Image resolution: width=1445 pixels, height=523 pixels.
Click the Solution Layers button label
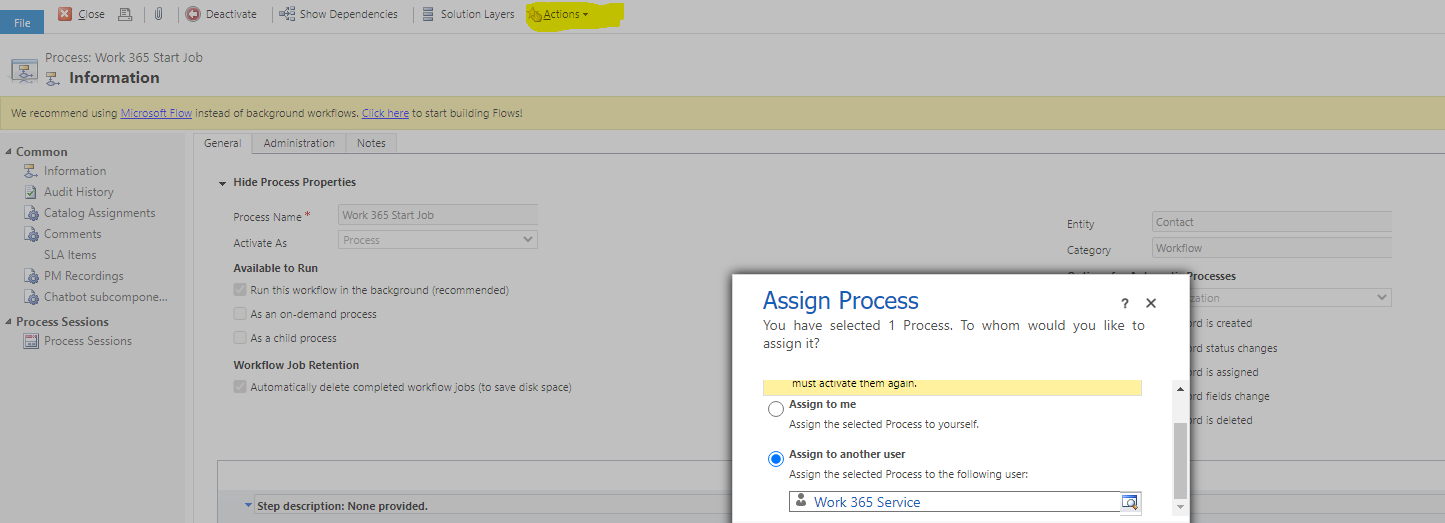click(x=477, y=14)
